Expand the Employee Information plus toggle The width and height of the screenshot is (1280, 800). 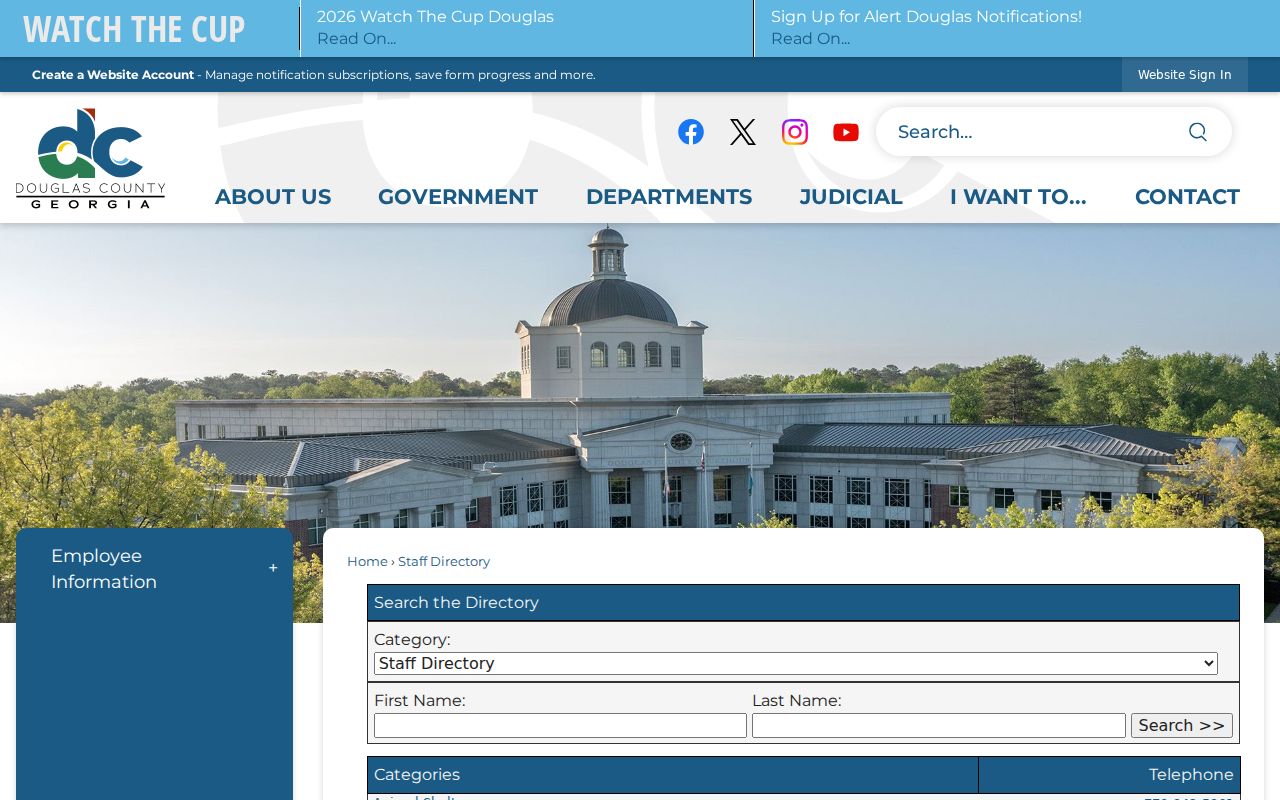(273, 568)
